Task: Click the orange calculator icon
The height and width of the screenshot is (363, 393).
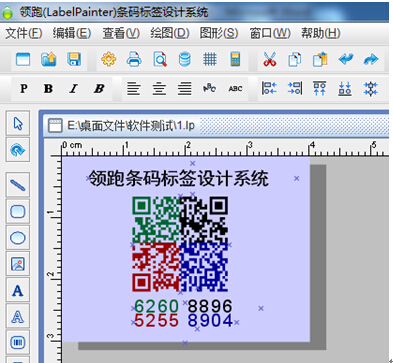Action: coord(235,60)
